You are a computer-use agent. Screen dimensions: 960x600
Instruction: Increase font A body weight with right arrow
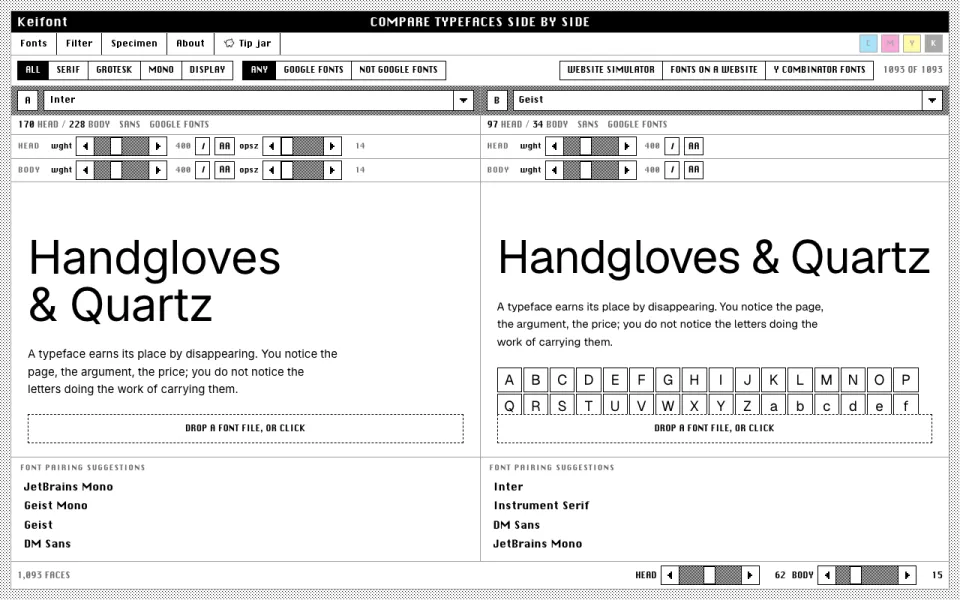point(158,170)
